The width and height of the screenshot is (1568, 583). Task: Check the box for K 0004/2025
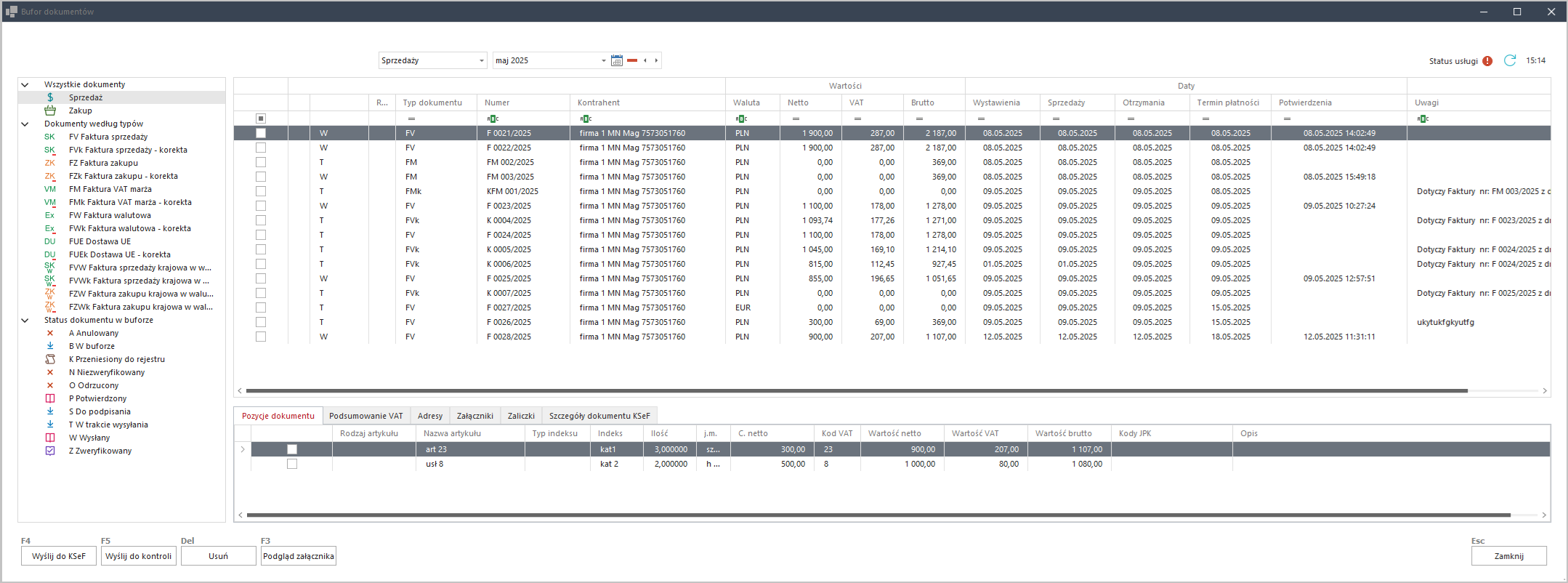click(x=261, y=220)
